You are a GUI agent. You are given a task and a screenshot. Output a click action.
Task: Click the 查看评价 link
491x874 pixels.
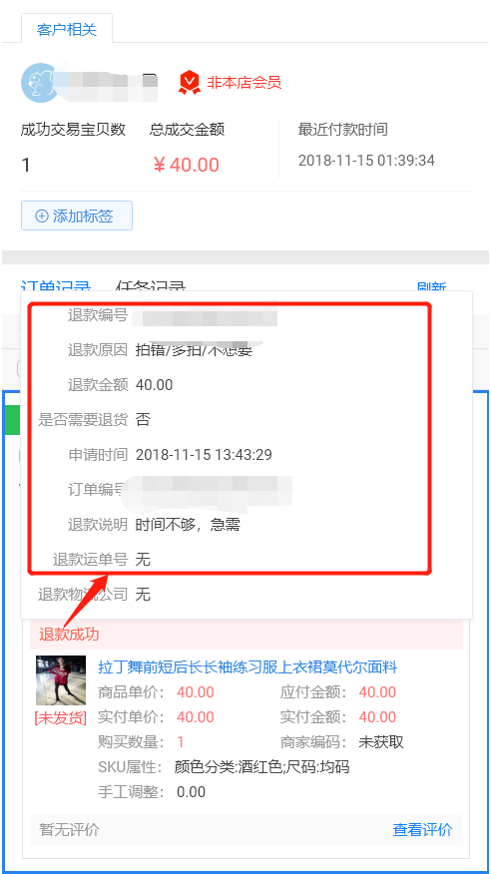[x=422, y=829]
